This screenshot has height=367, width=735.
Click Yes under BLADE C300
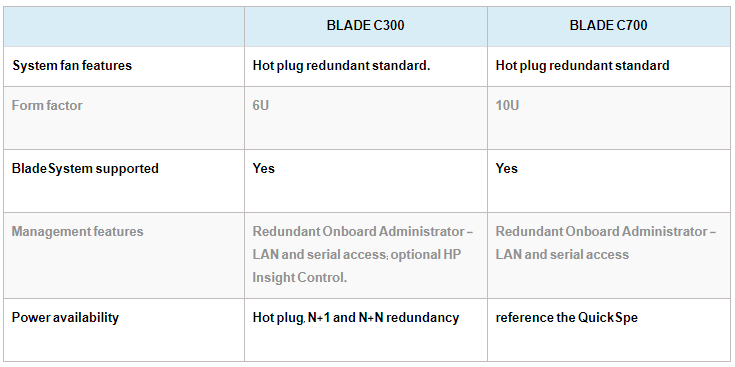263,168
